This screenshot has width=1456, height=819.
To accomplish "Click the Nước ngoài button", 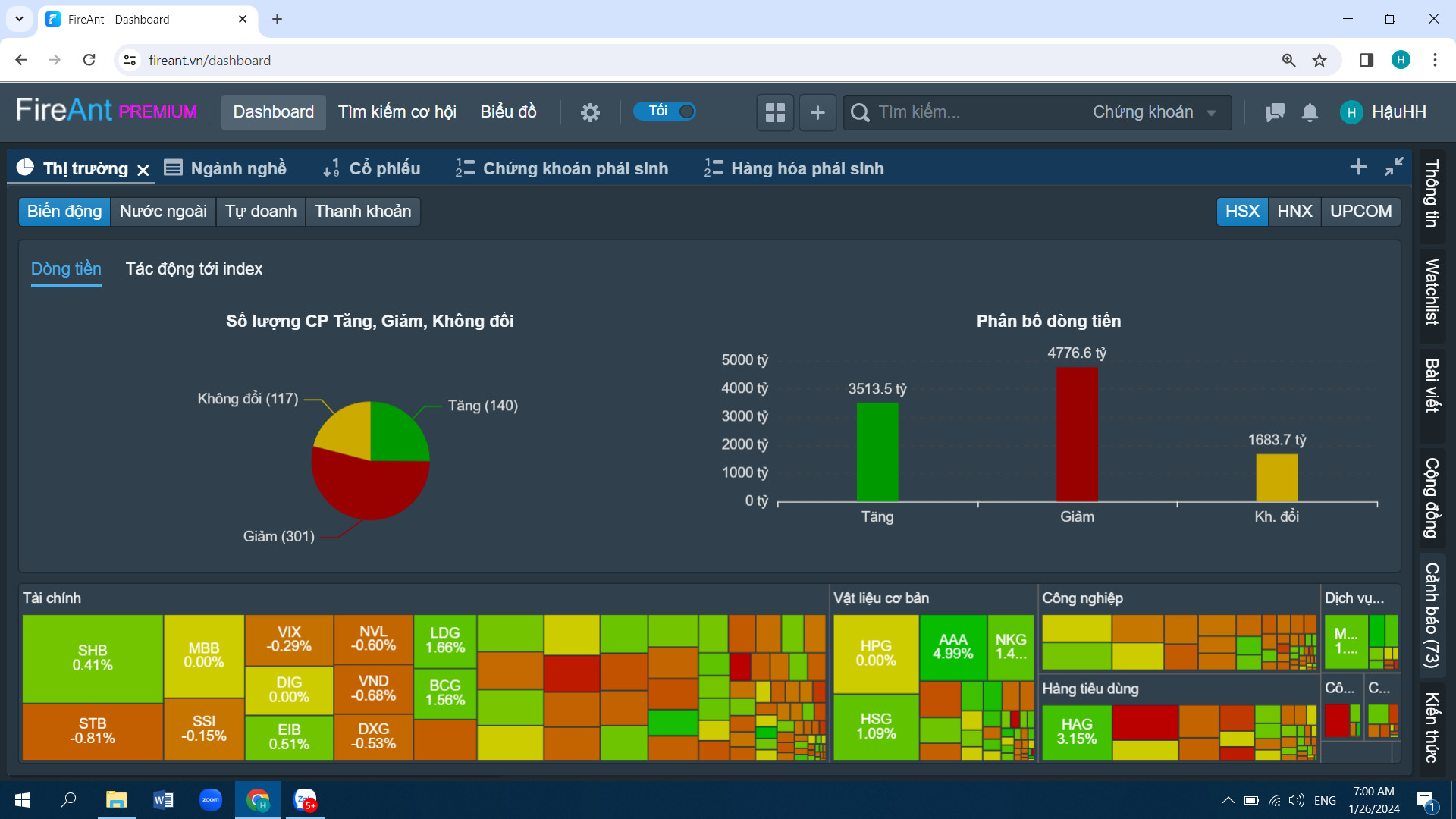I will coord(163,211).
